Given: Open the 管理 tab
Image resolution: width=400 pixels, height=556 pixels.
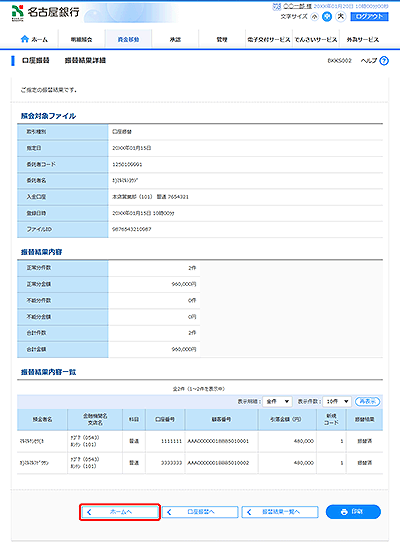Looking at the screenshot, I should 222,39.
